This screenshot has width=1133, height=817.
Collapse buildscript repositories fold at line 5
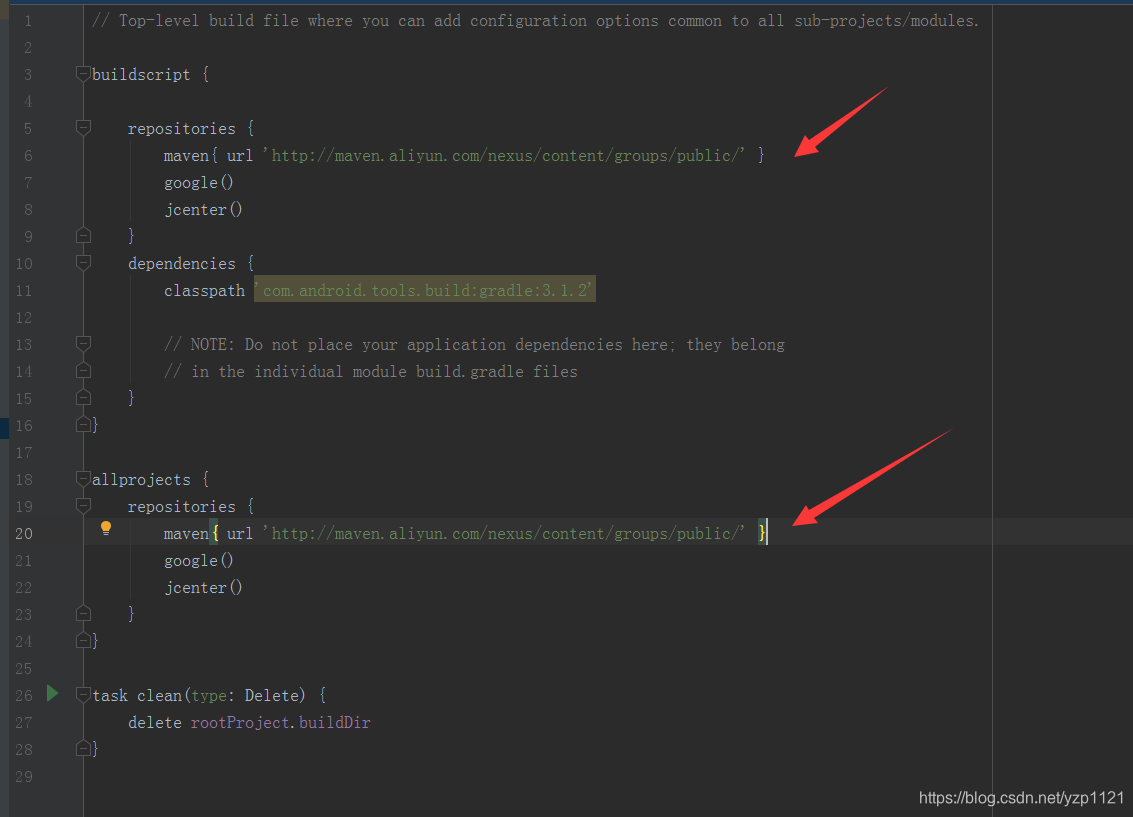coord(83,128)
